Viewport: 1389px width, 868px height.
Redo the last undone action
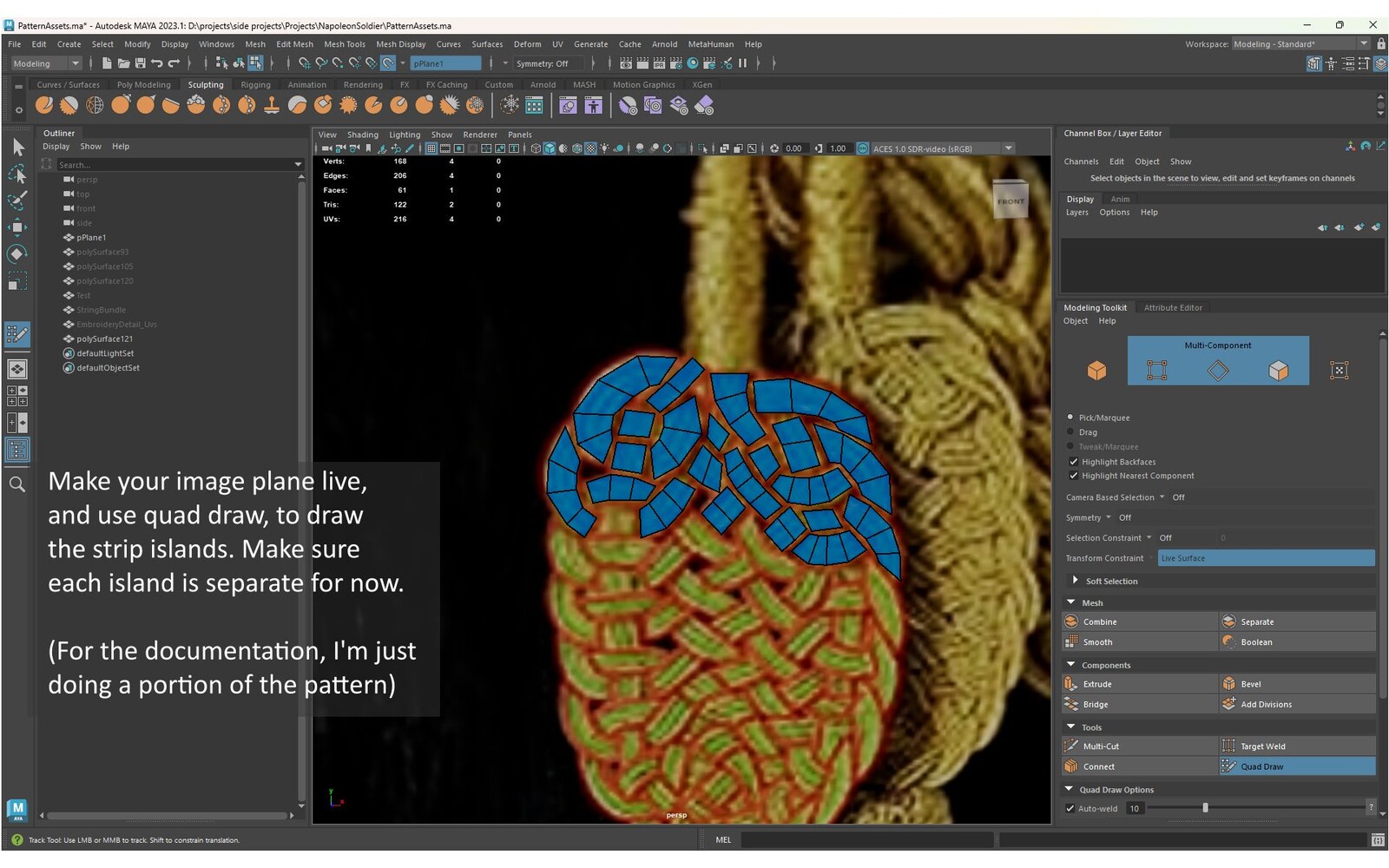(x=174, y=63)
